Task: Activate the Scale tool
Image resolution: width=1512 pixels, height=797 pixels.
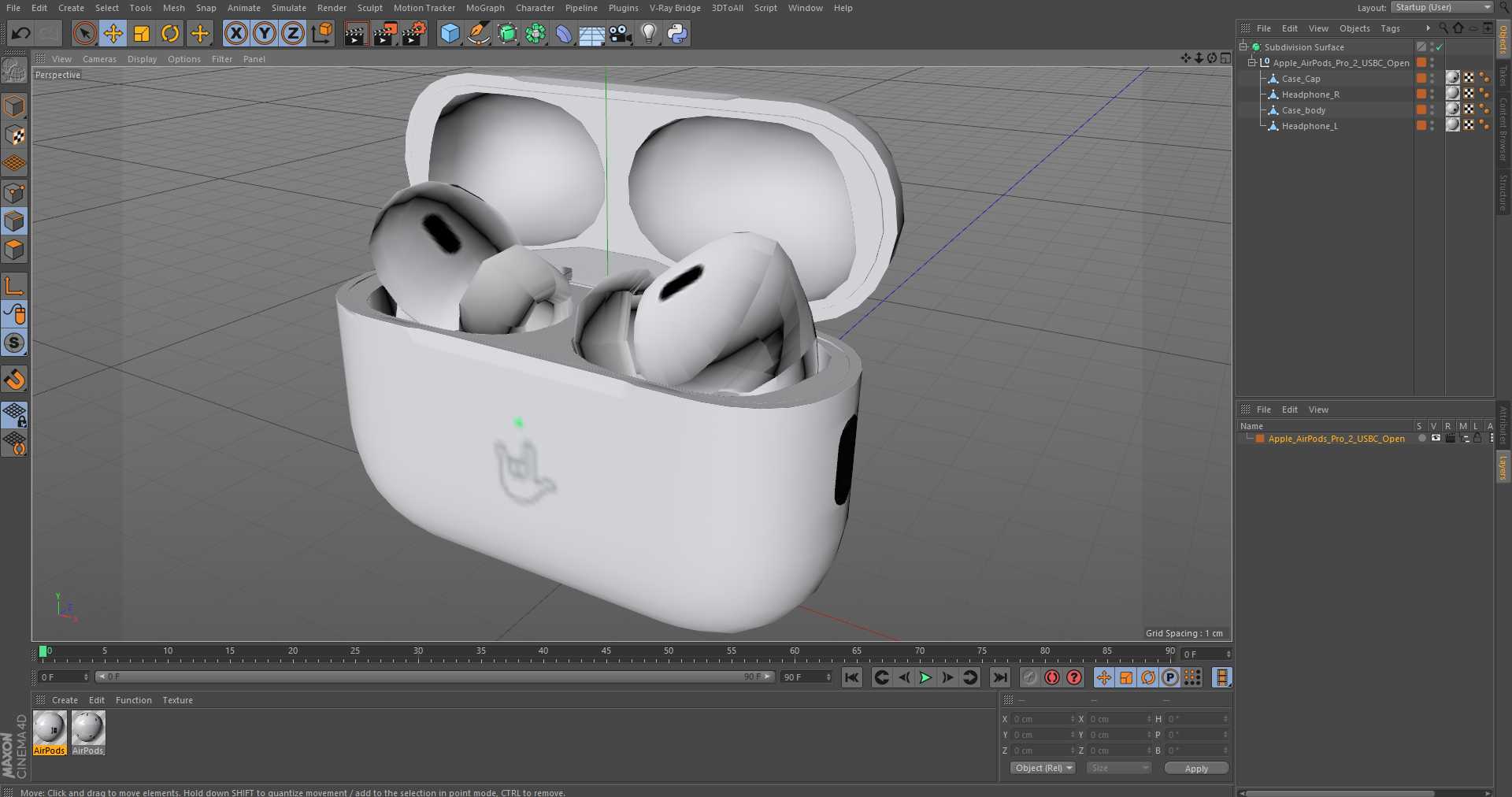Action: 142,33
